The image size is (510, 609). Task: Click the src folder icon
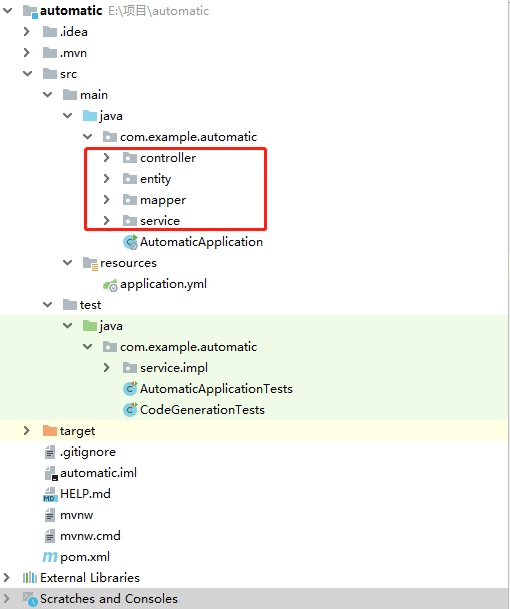(x=50, y=73)
